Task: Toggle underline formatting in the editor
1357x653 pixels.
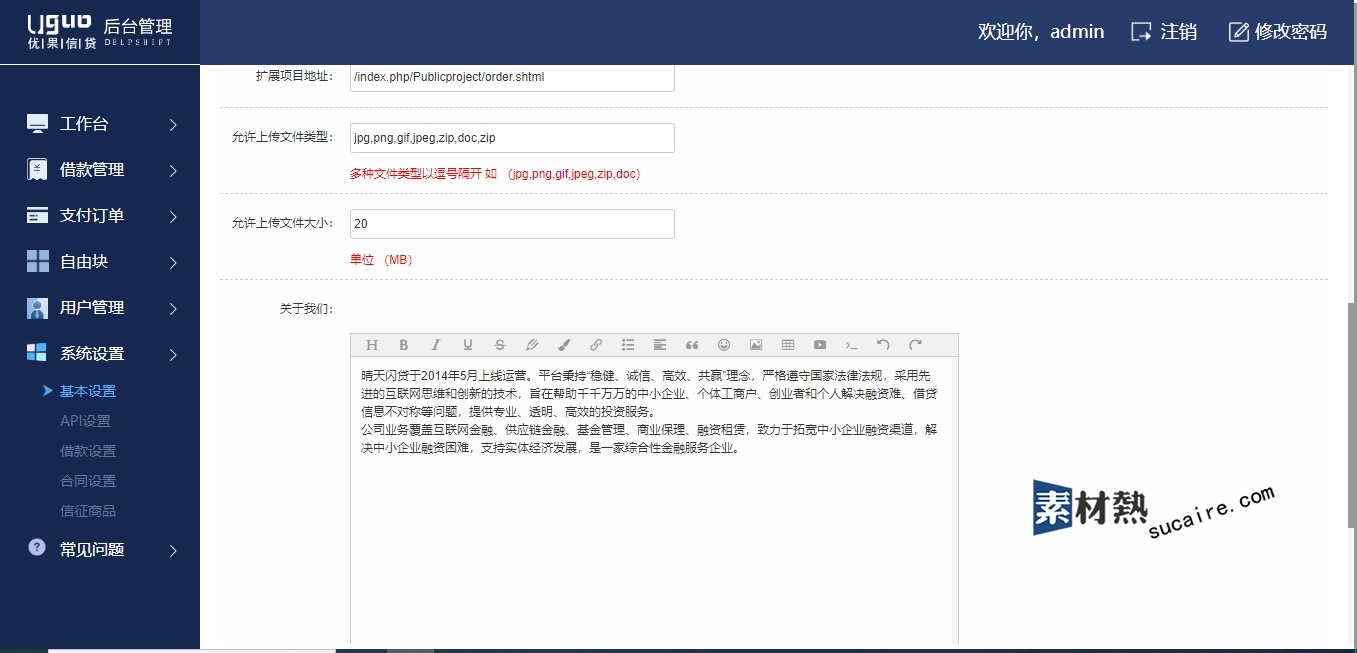Action: click(x=468, y=345)
